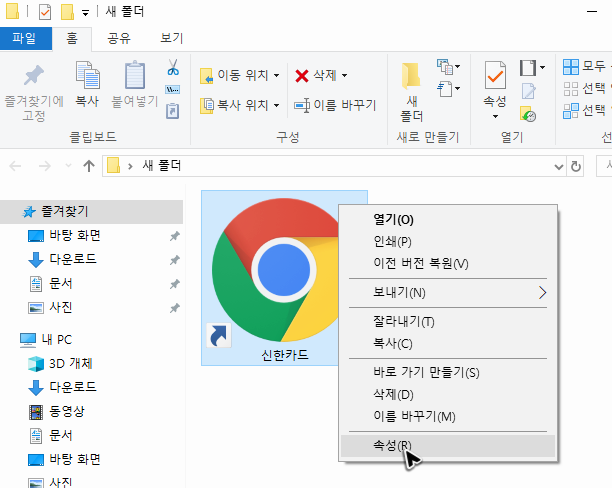Select 인쇄(P) in context menu
This screenshot has width=612, height=488.
tap(448, 241)
